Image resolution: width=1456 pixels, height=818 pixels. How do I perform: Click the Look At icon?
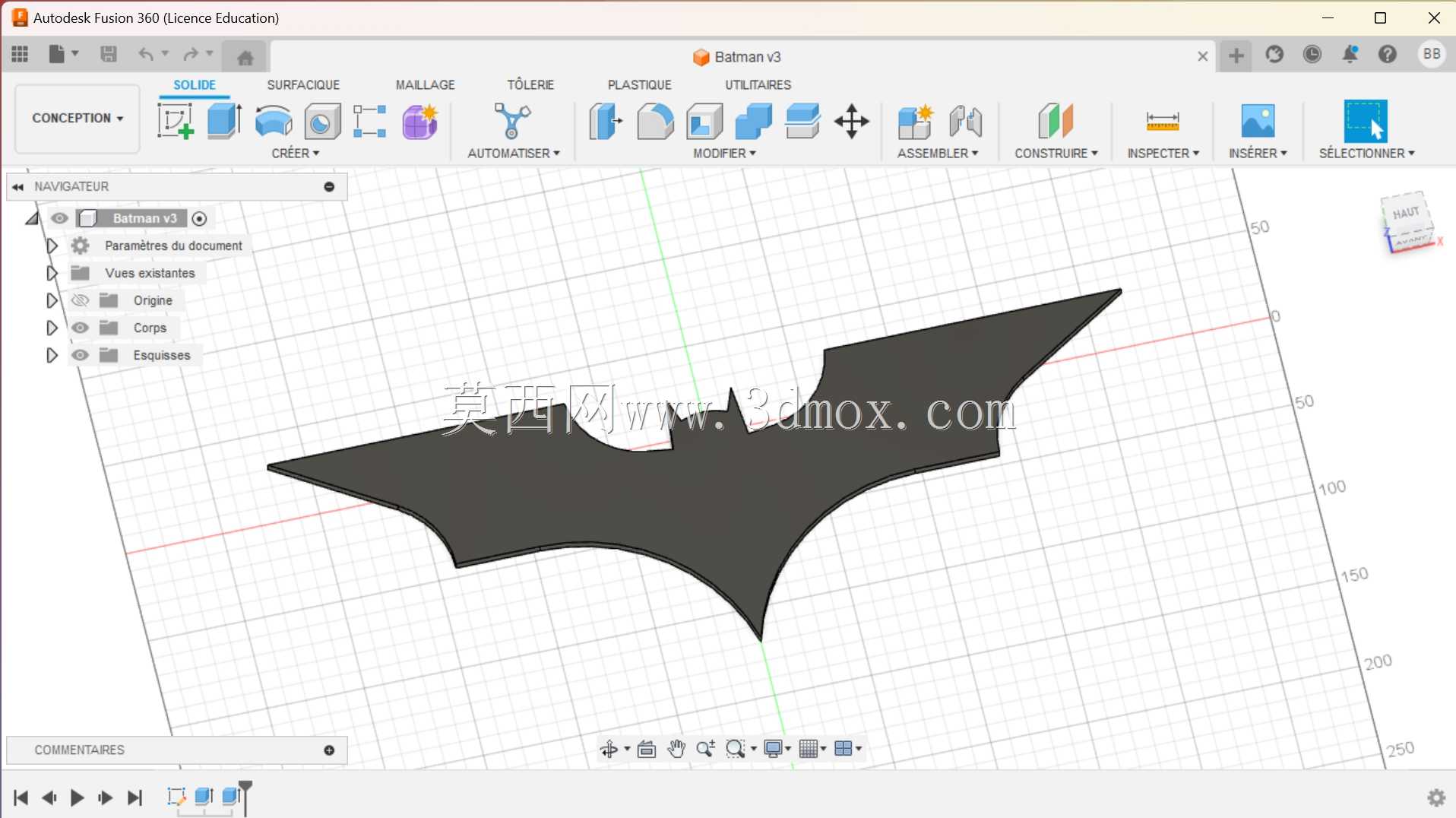pyautogui.click(x=647, y=750)
